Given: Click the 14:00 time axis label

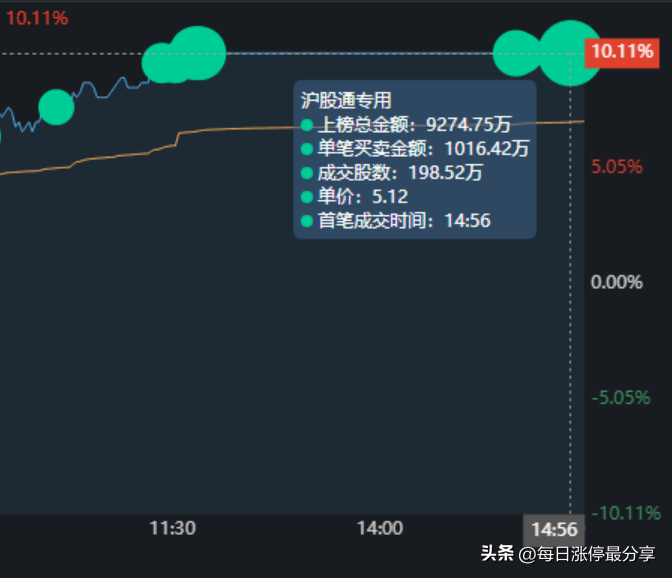Looking at the screenshot, I should coord(380,528).
